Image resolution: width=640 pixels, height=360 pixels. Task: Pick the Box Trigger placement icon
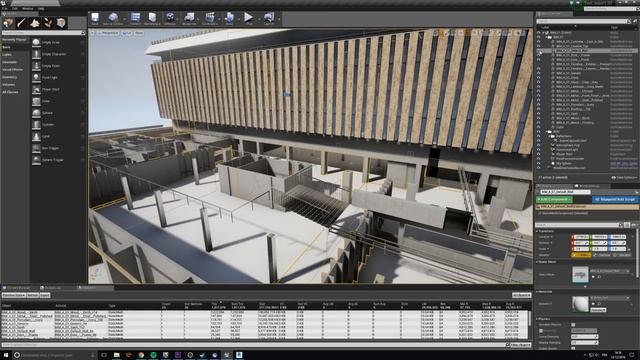(x=36, y=148)
